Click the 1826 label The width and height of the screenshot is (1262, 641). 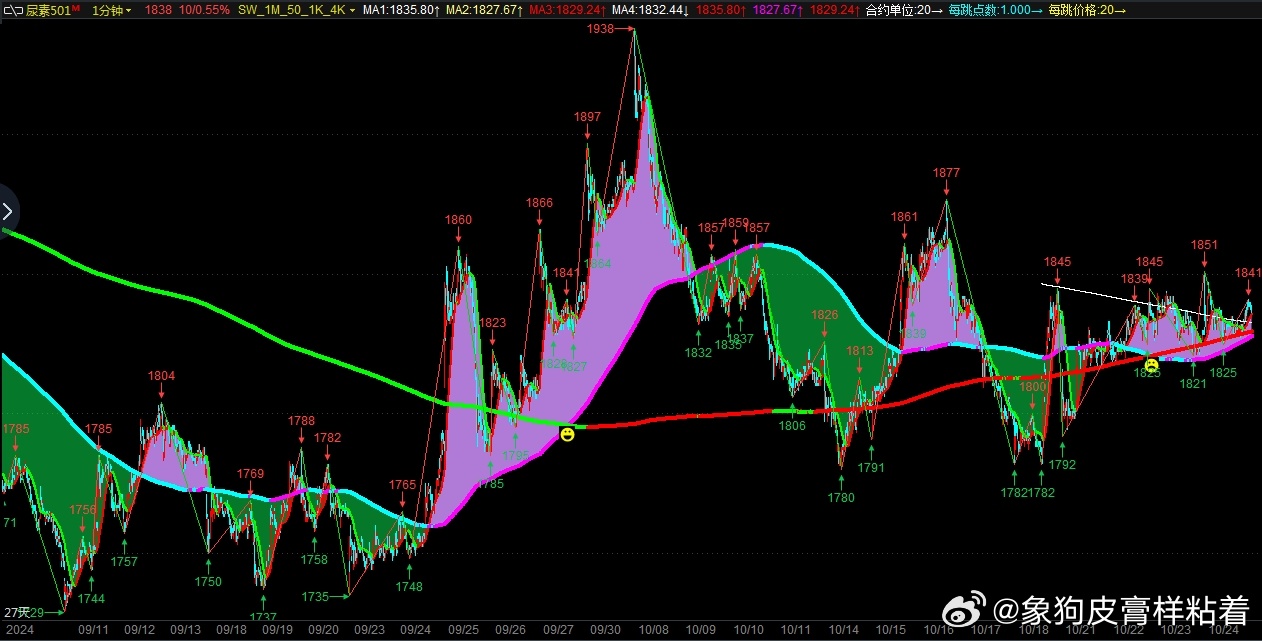(x=825, y=315)
